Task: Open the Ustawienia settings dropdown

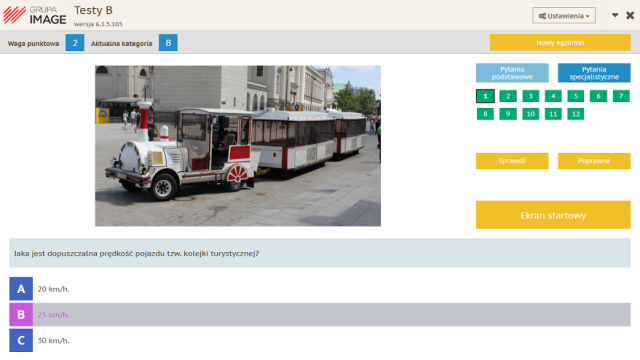Action: [x=564, y=16]
